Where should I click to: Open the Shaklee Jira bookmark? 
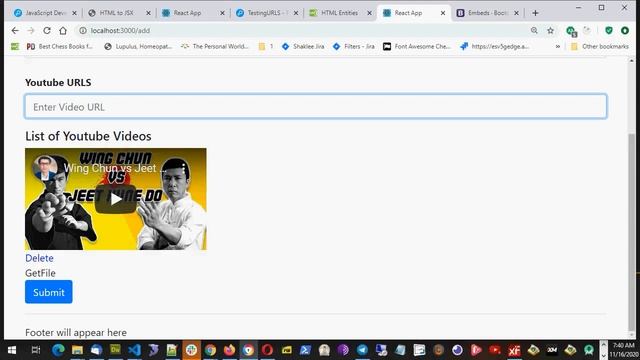click(x=303, y=47)
